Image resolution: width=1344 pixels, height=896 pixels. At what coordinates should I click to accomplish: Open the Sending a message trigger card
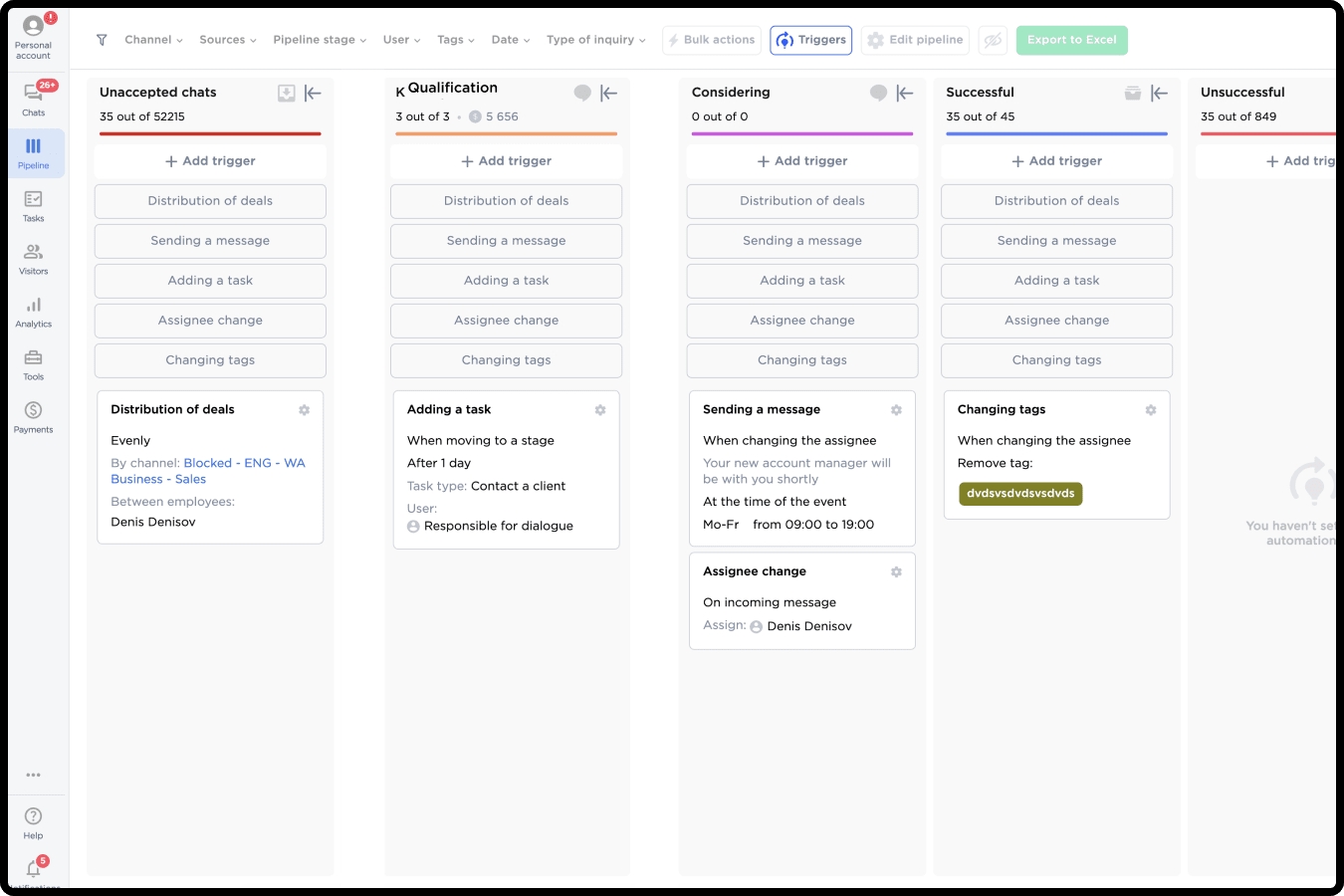802,468
